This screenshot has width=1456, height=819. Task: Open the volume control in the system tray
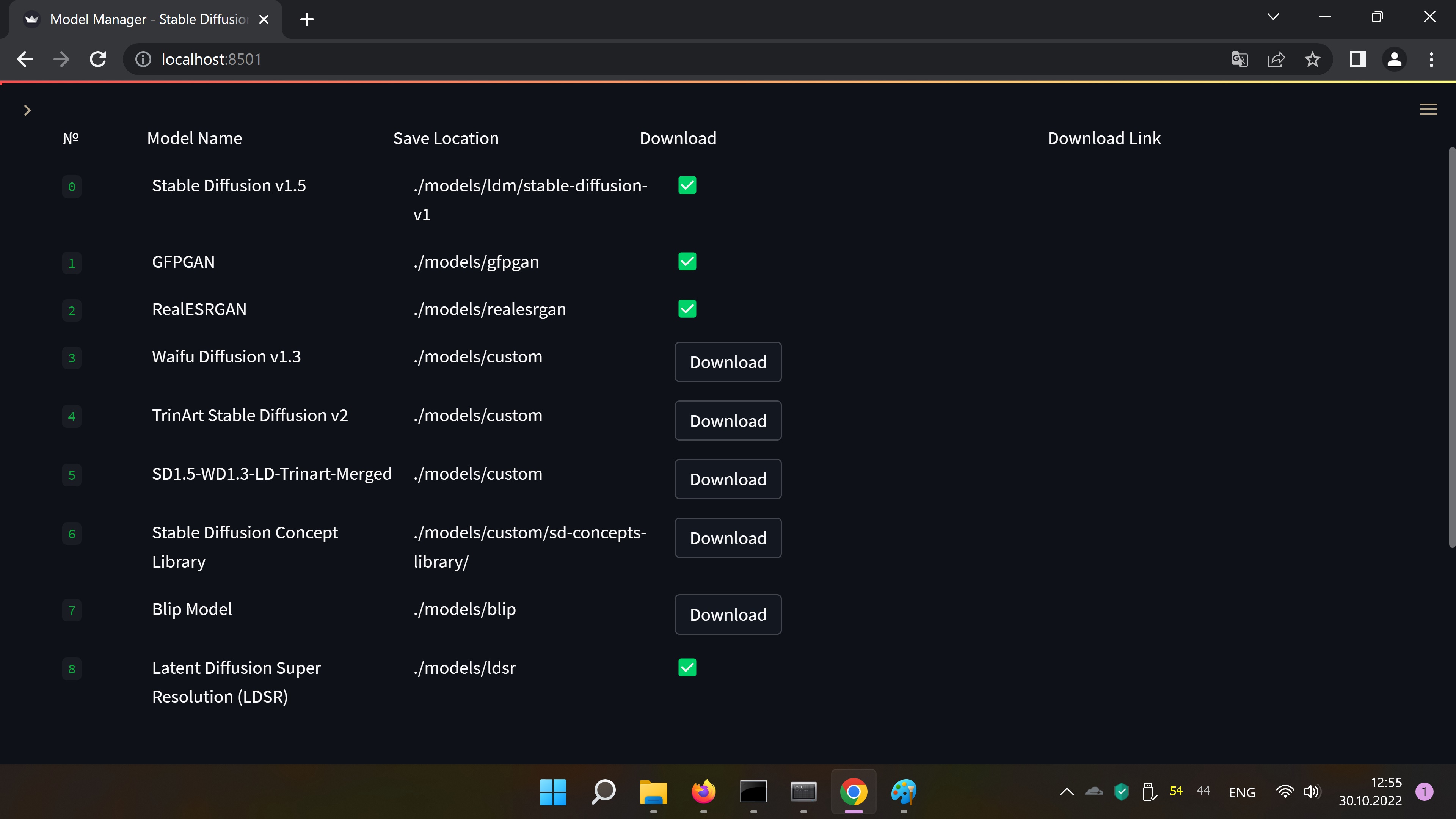click(1311, 792)
